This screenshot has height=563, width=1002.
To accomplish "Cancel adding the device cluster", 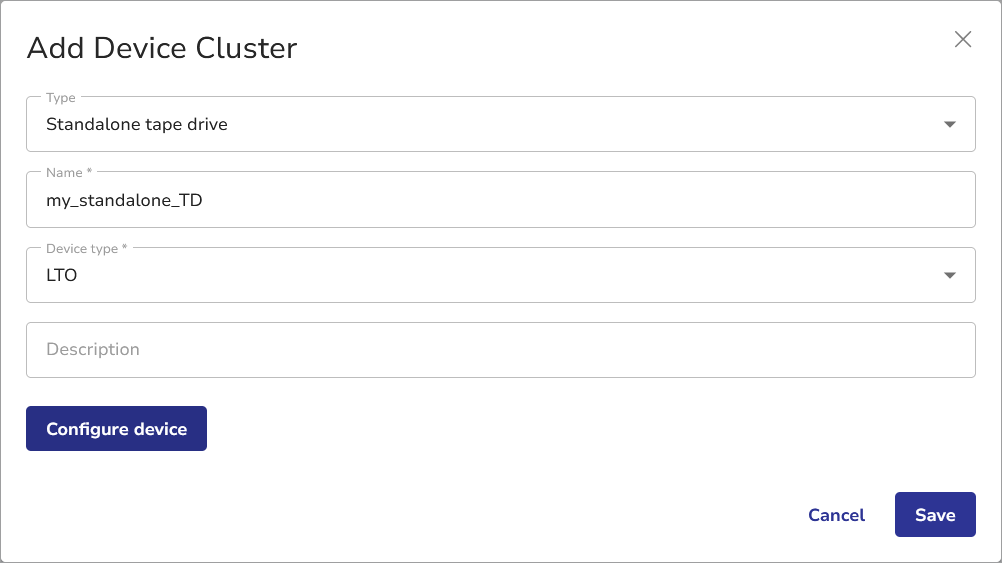I will 836,515.
